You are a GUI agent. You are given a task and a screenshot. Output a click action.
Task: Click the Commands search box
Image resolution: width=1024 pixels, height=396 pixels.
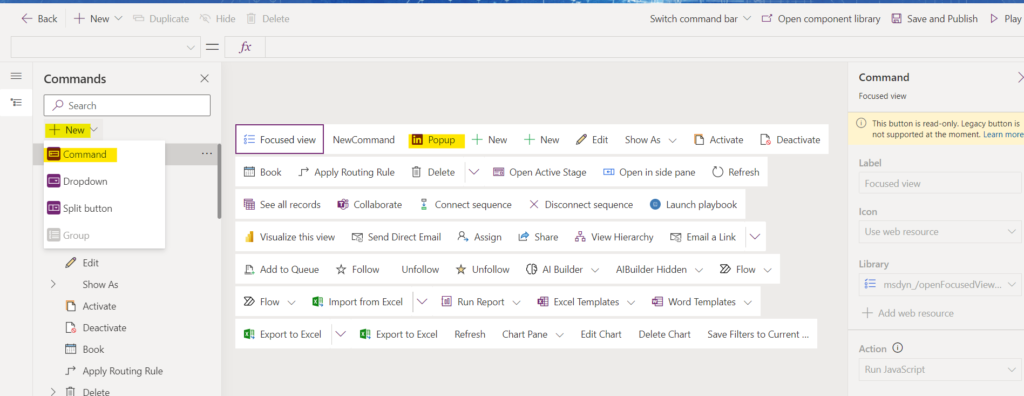point(127,105)
